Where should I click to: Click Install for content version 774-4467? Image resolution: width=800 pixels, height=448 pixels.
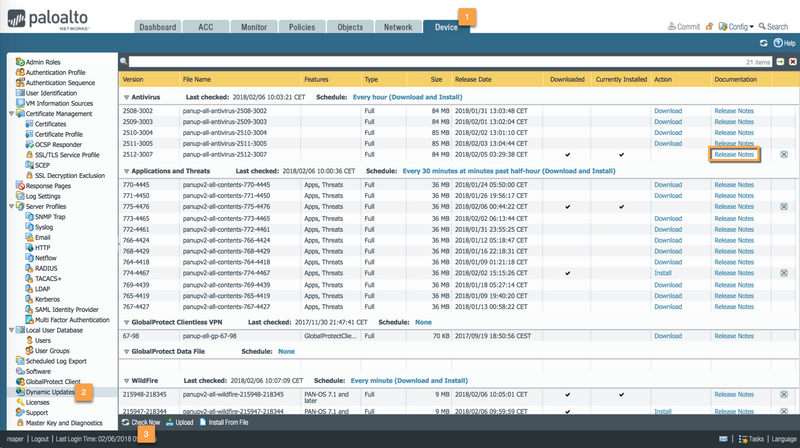(x=662, y=273)
